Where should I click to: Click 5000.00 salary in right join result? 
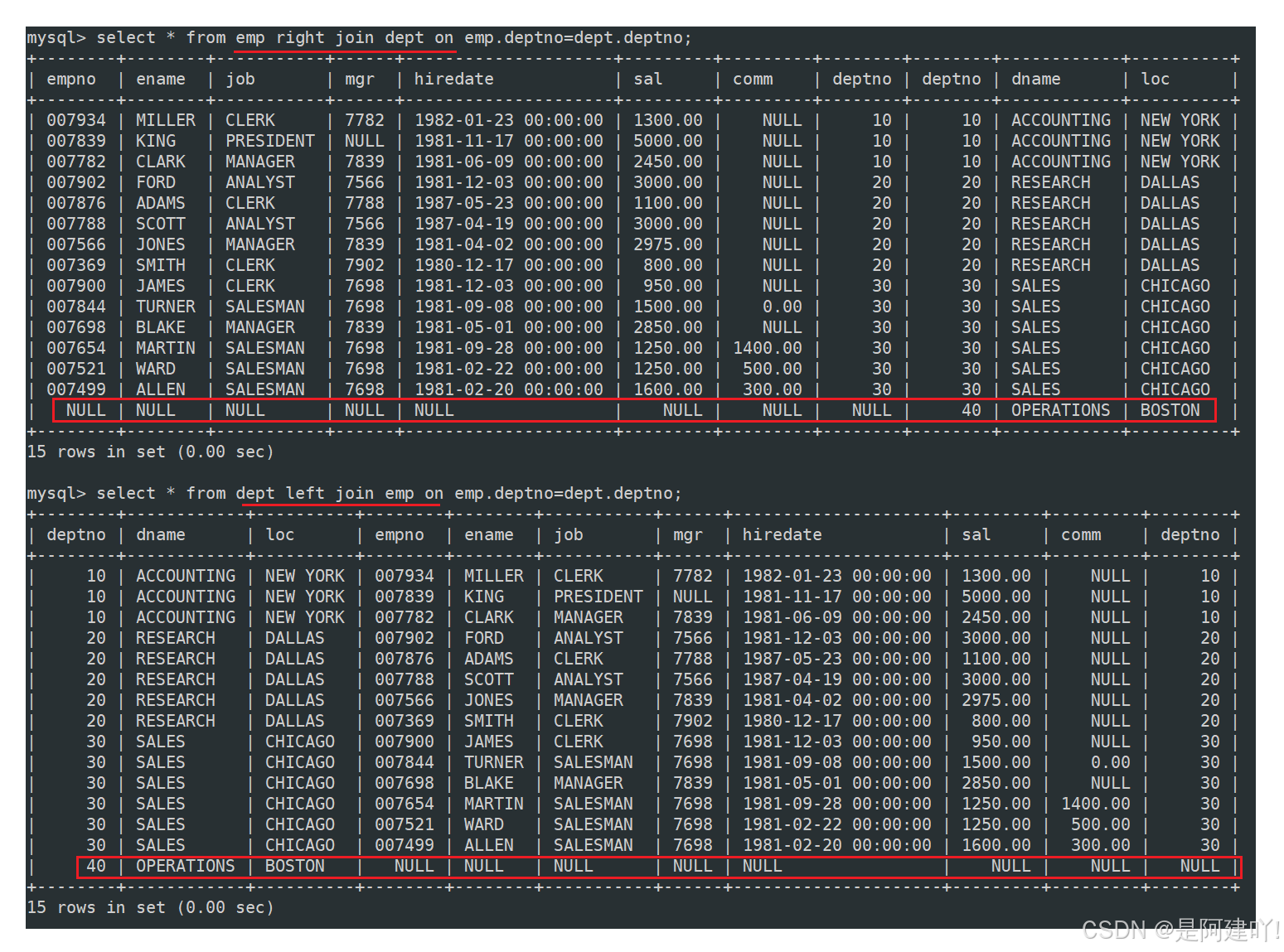(668, 142)
